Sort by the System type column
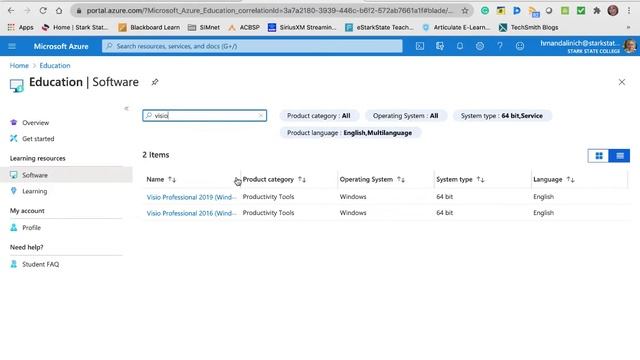The width and height of the screenshot is (640, 360). (x=460, y=179)
